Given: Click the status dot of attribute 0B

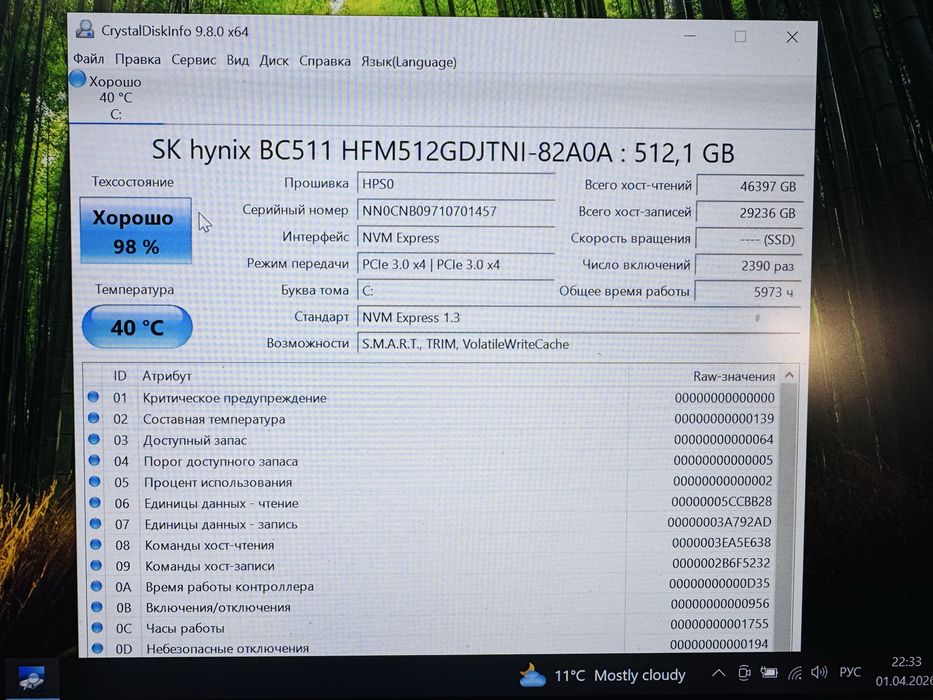Looking at the screenshot, I should coord(96,607).
